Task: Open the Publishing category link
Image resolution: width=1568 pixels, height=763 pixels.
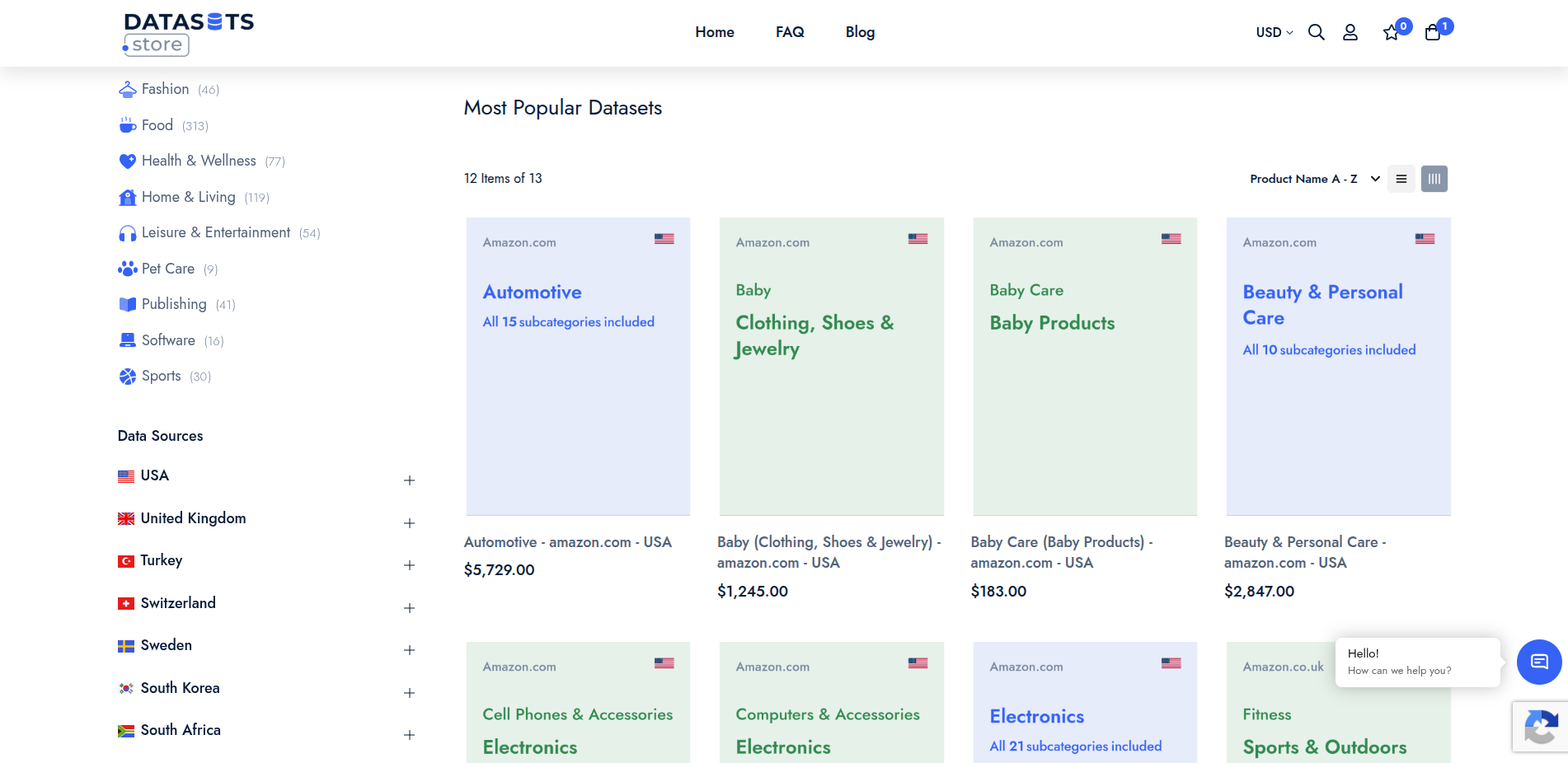Action: 174,304
